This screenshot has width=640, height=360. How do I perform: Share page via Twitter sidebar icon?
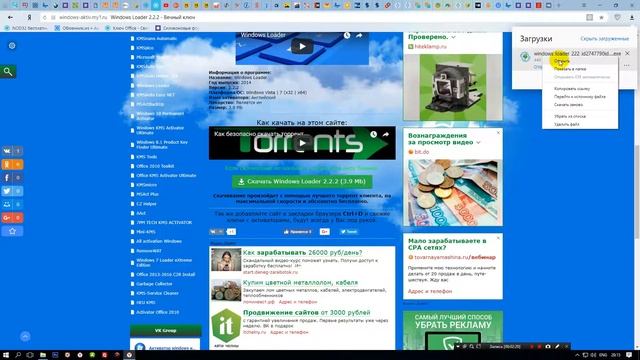[x=7, y=191]
